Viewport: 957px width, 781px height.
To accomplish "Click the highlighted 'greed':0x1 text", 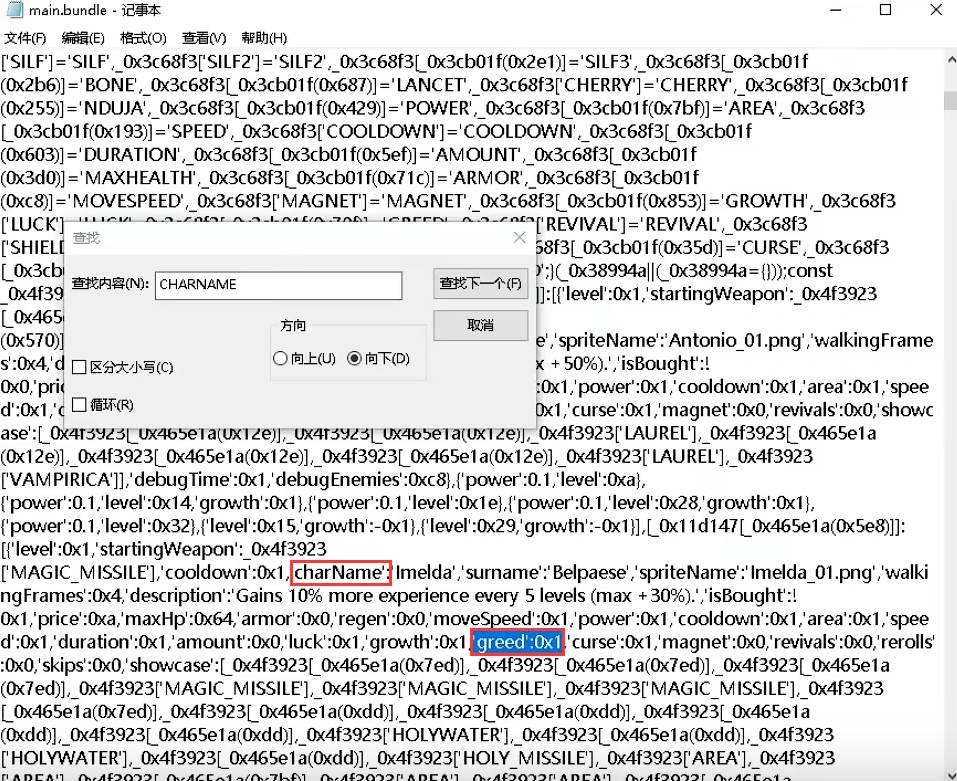I will coord(518,641).
